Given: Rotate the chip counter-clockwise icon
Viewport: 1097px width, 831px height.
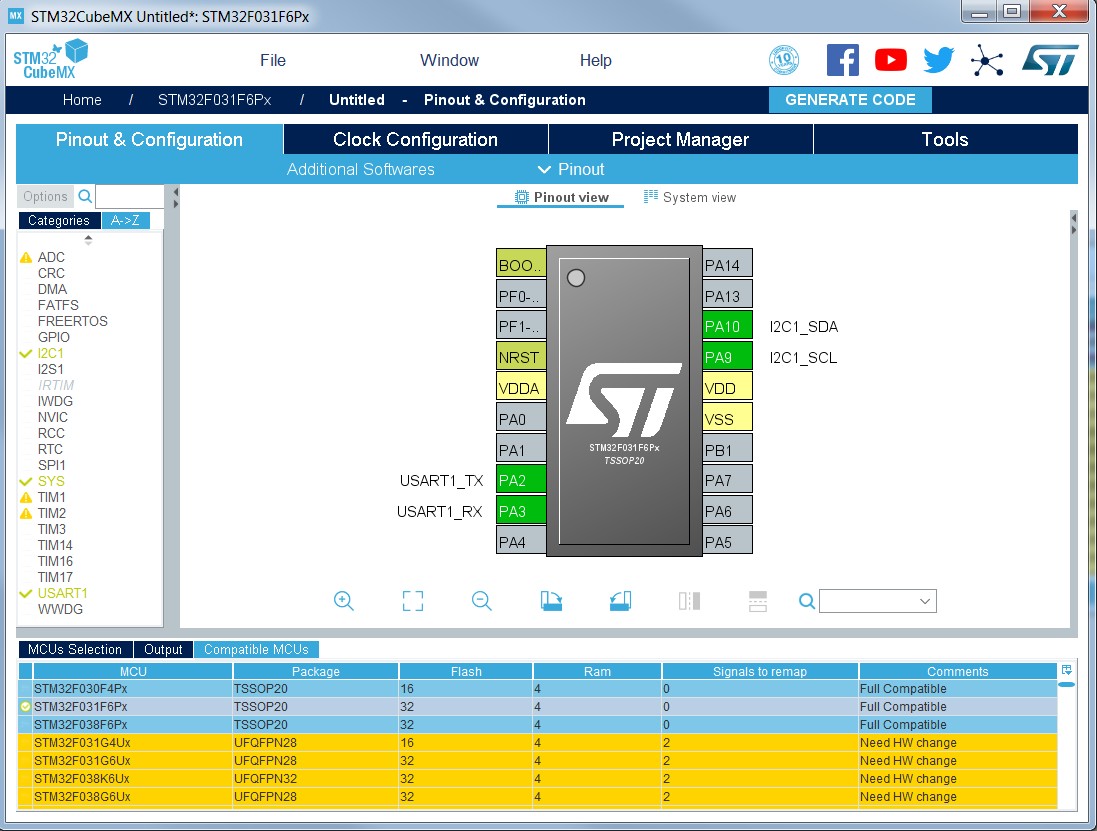Looking at the screenshot, I should click(x=620, y=601).
